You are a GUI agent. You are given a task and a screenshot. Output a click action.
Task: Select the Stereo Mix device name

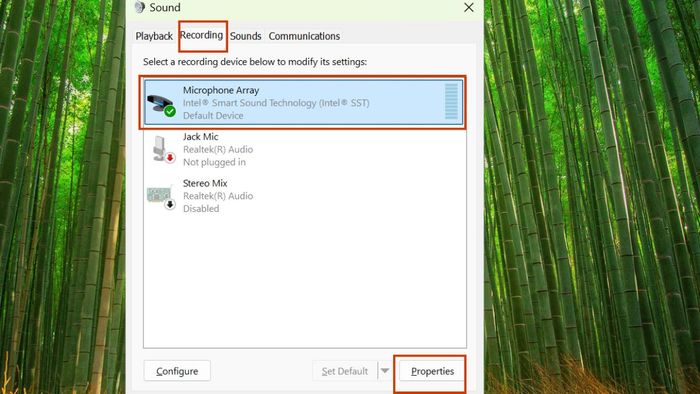(x=205, y=183)
